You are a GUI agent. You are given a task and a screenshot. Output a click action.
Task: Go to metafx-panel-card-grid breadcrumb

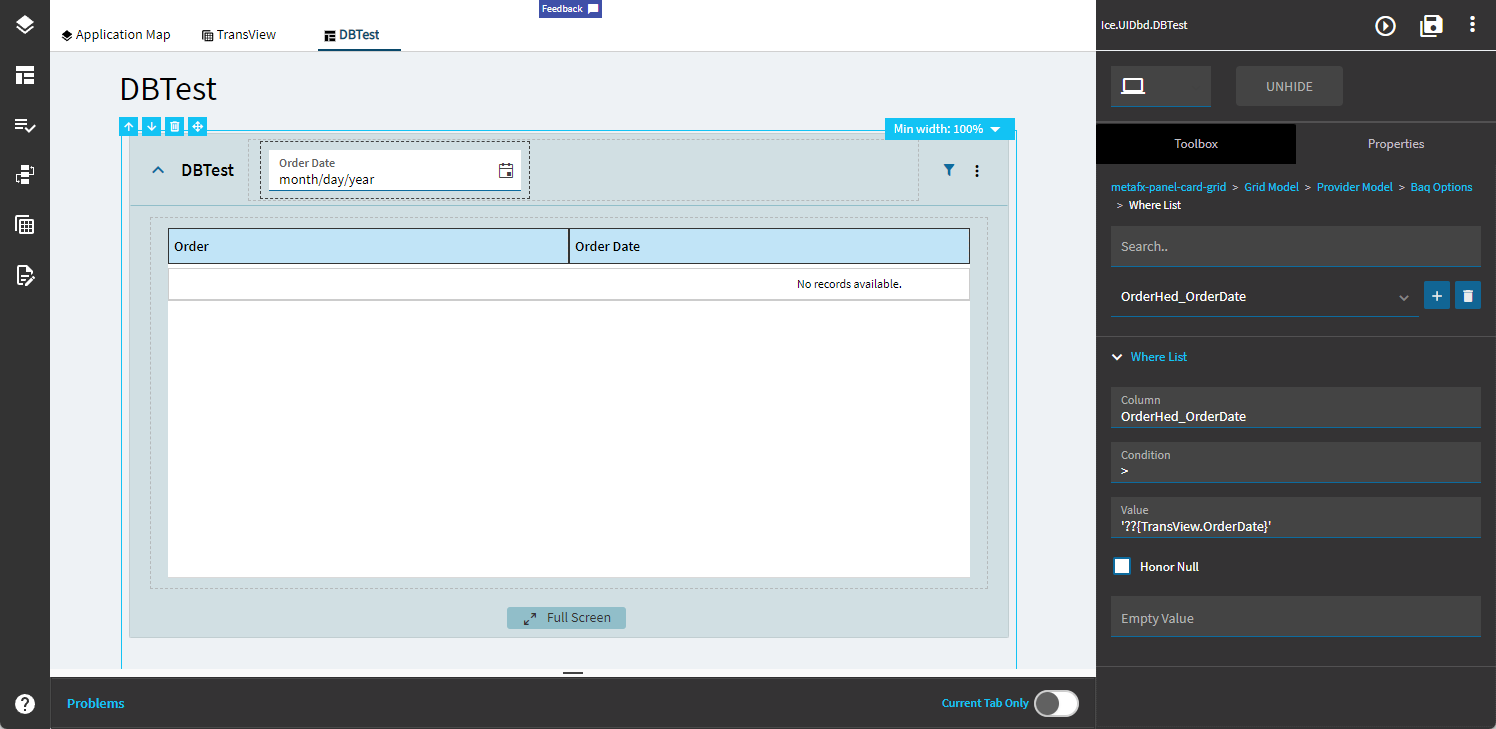pyautogui.click(x=1168, y=187)
